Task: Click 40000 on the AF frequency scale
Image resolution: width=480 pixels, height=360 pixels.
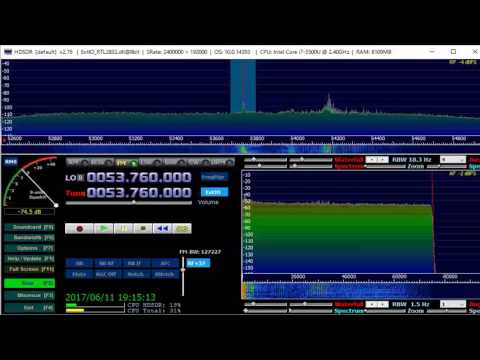Action: pyautogui.click(x=349, y=277)
